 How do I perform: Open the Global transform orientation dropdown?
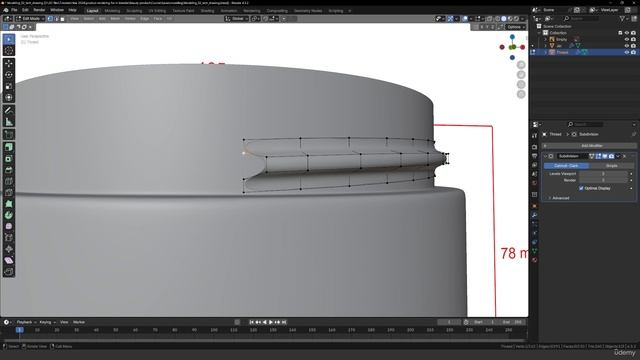pos(237,19)
